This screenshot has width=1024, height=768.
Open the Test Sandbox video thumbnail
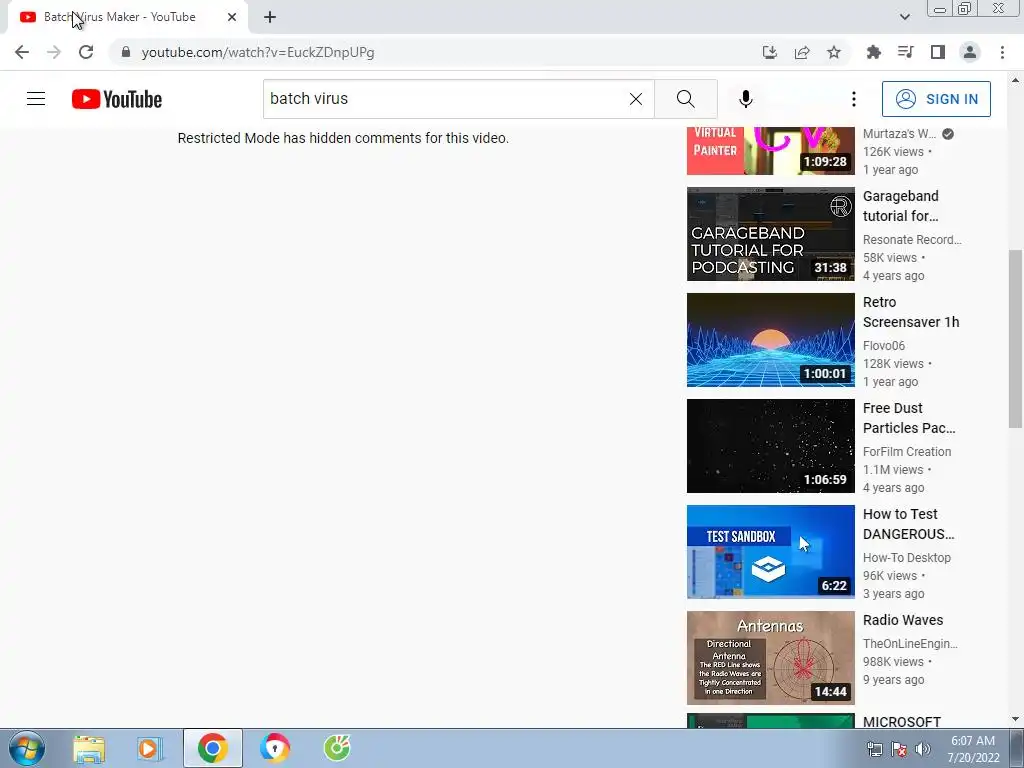[771, 552]
